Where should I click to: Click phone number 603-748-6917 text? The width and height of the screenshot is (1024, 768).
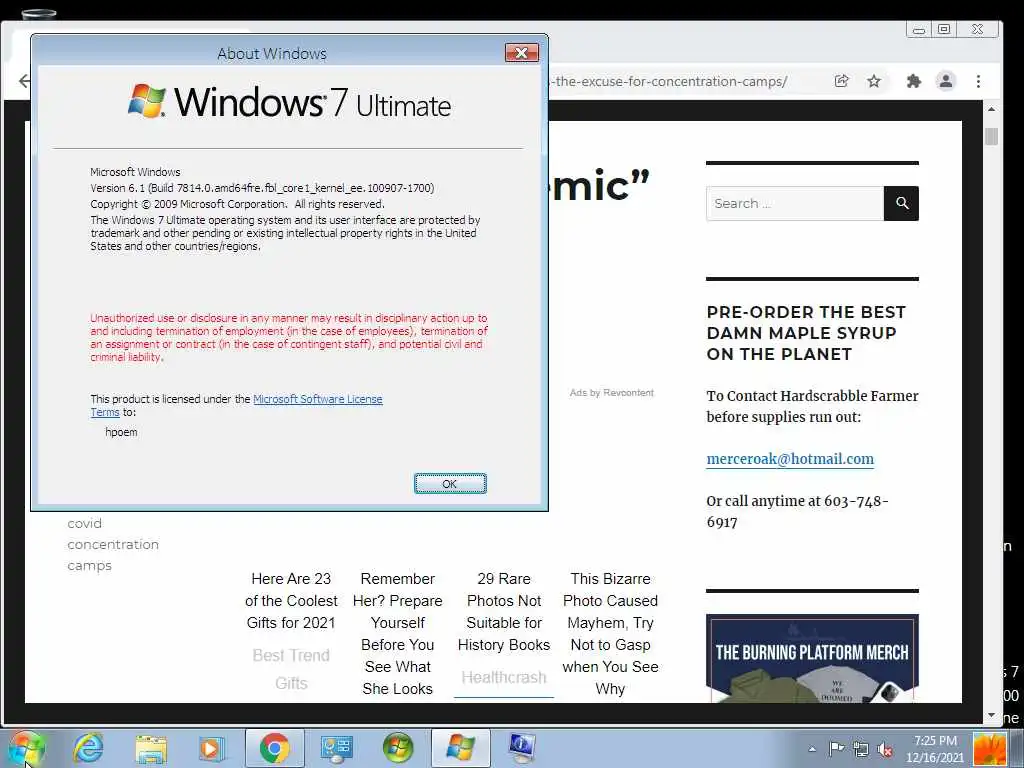tap(797, 511)
